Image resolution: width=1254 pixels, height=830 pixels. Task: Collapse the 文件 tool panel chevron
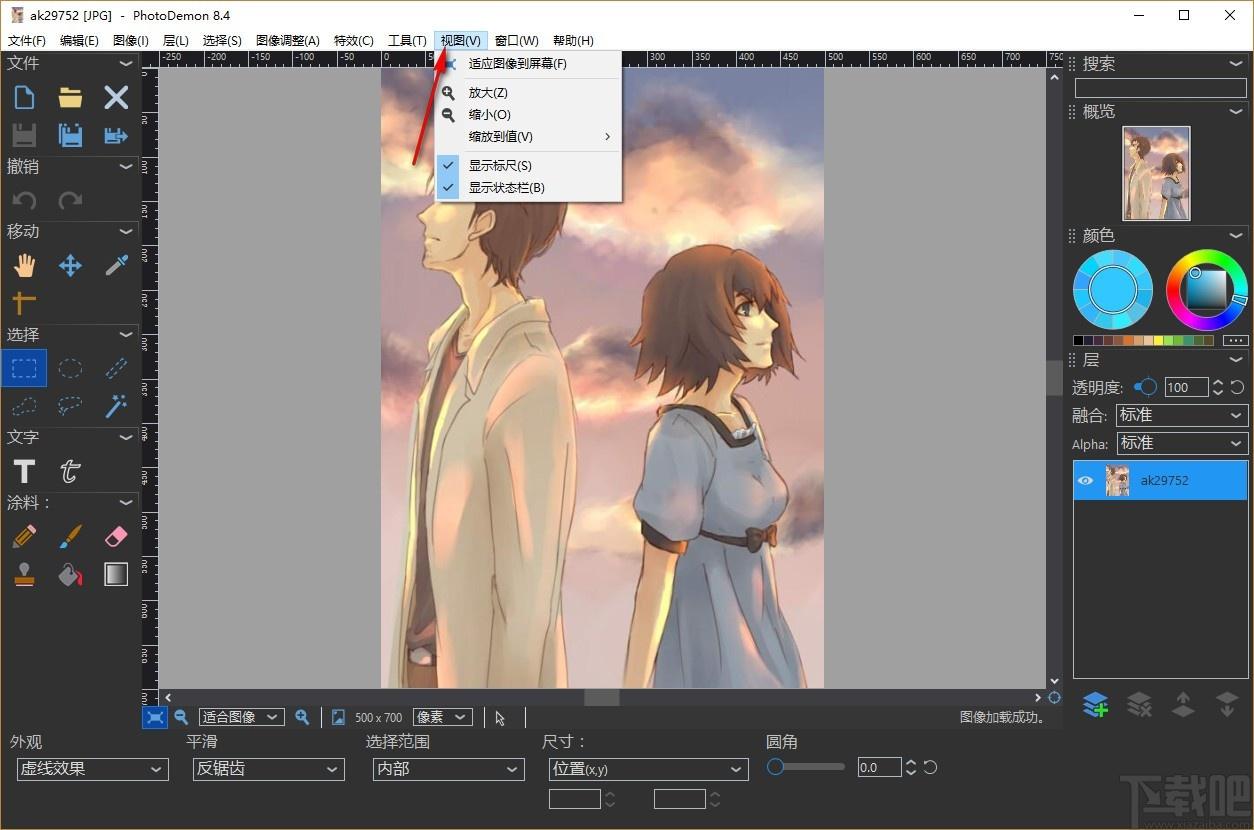tap(126, 63)
